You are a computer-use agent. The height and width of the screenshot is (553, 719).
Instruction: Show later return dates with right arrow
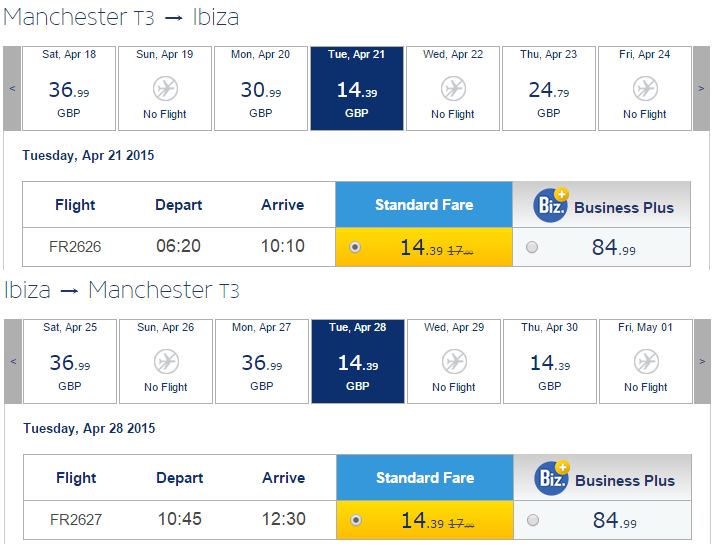(702, 362)
